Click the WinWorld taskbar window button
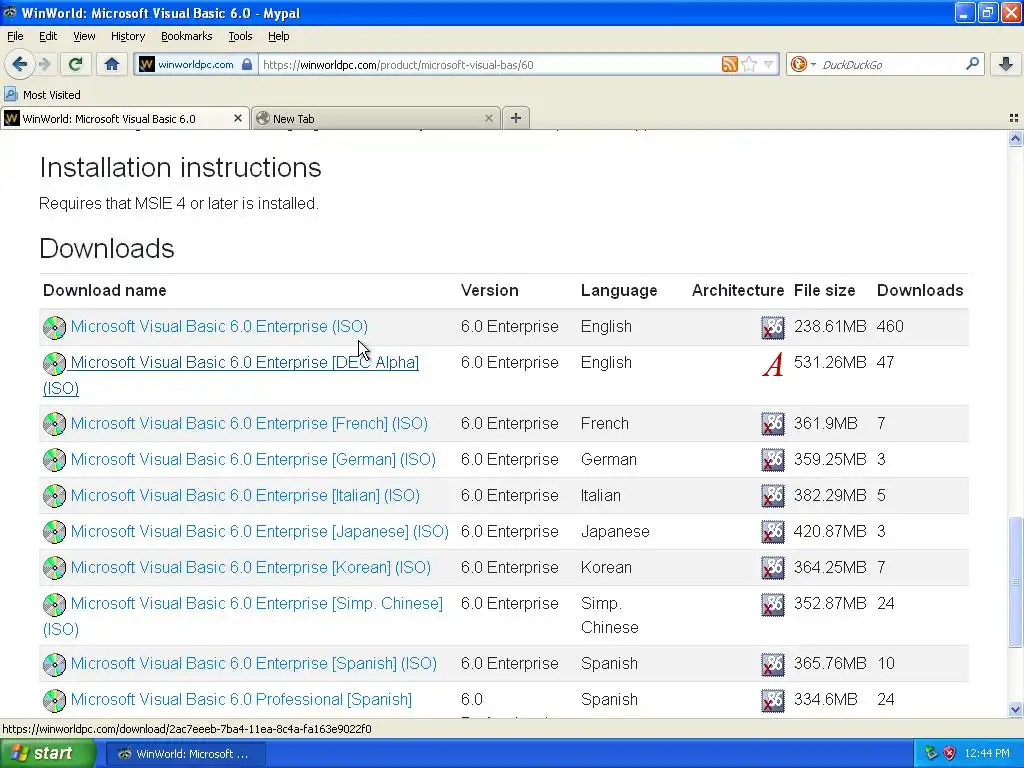The height and width of the screenshot is (768, 1024). (x=185, y=754)
